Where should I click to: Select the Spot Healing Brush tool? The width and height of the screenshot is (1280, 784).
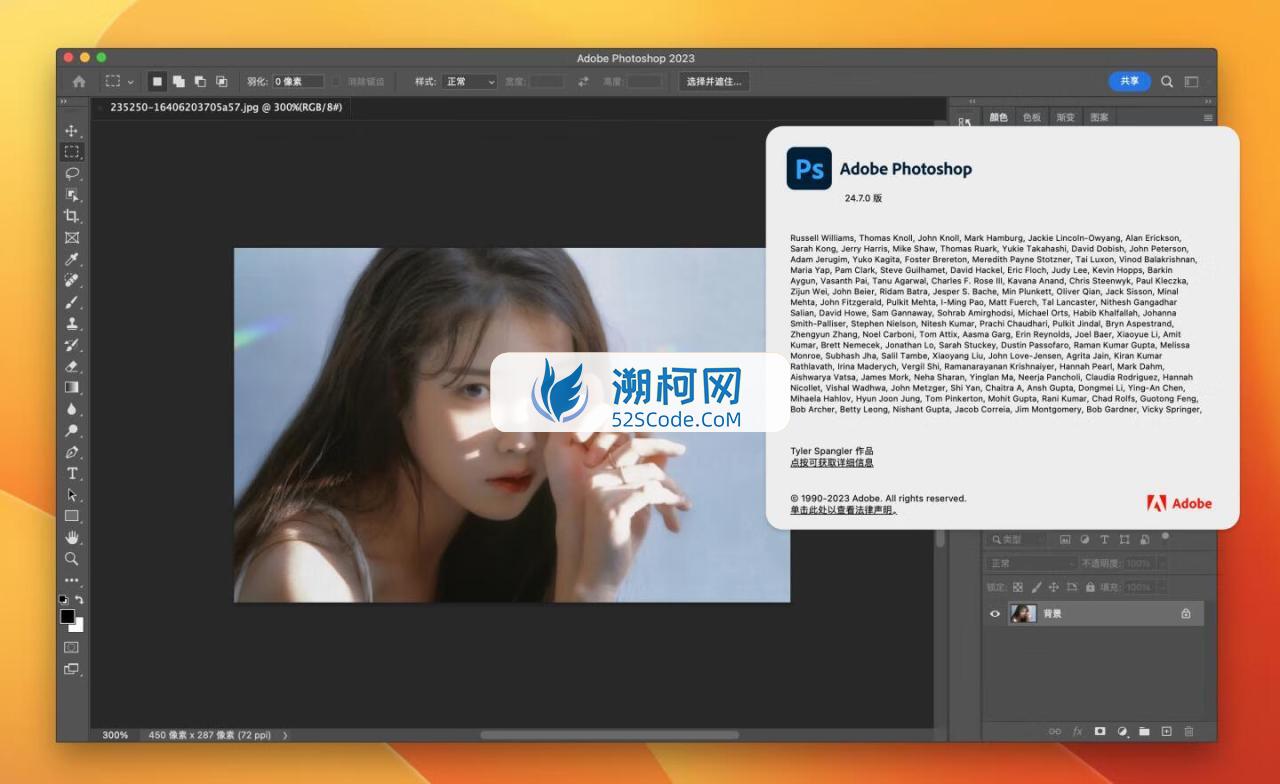pos(71,280)
